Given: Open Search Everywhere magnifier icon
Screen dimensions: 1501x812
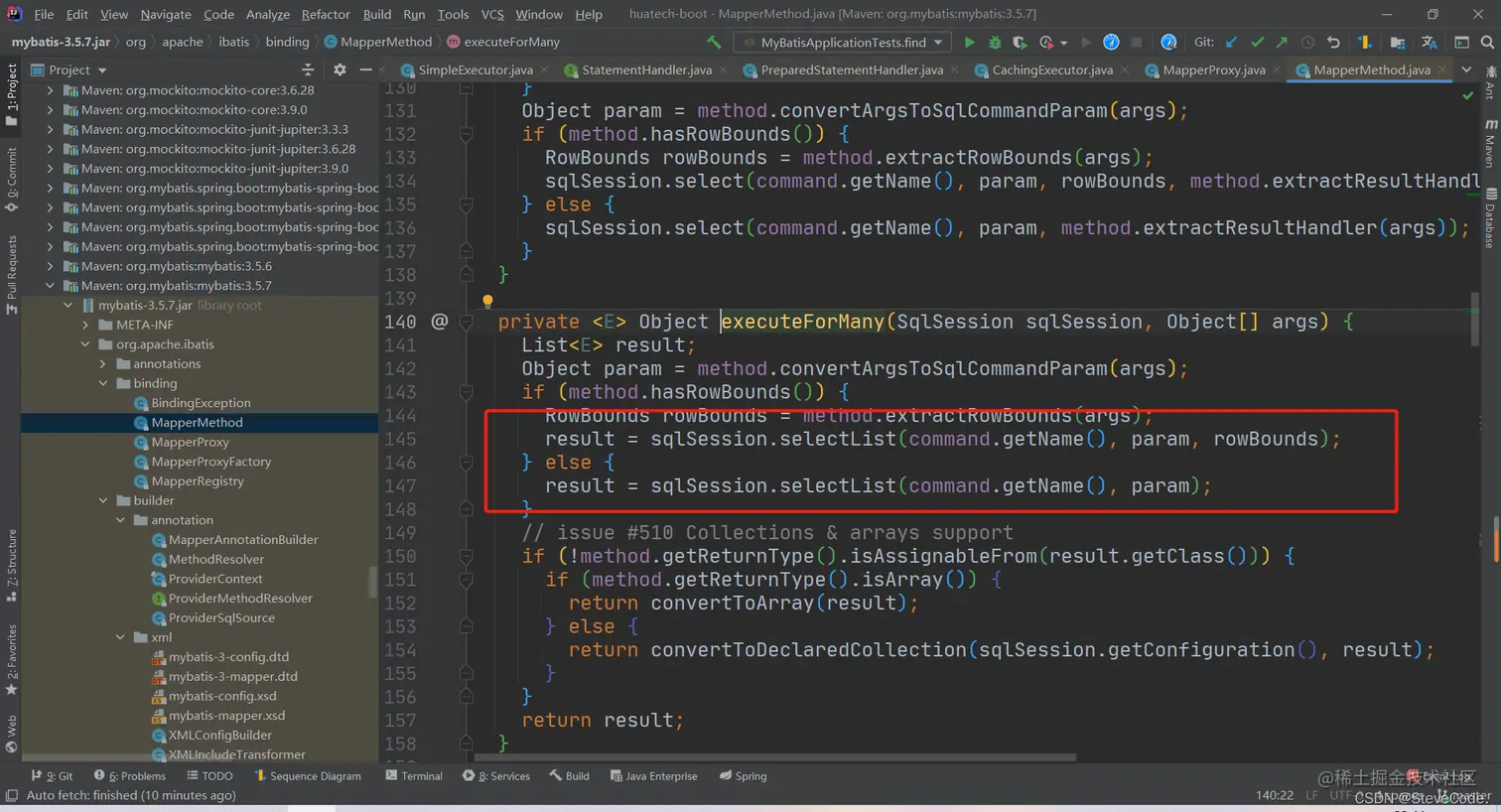Looking at the screenshot, I should tap(1487, 42).
